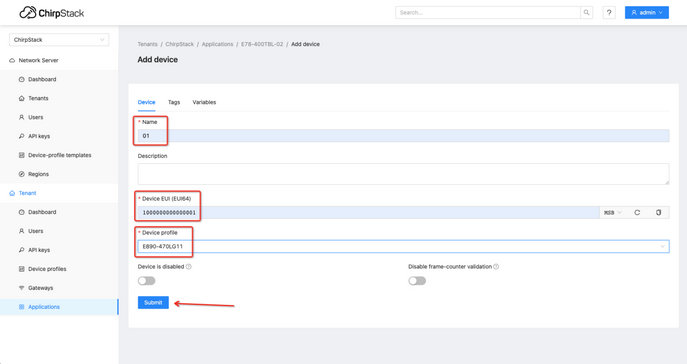Copy Device EUI to clipboard
Image resolution: width=687 pixels, height=364 pixels.
coord(659,212)
